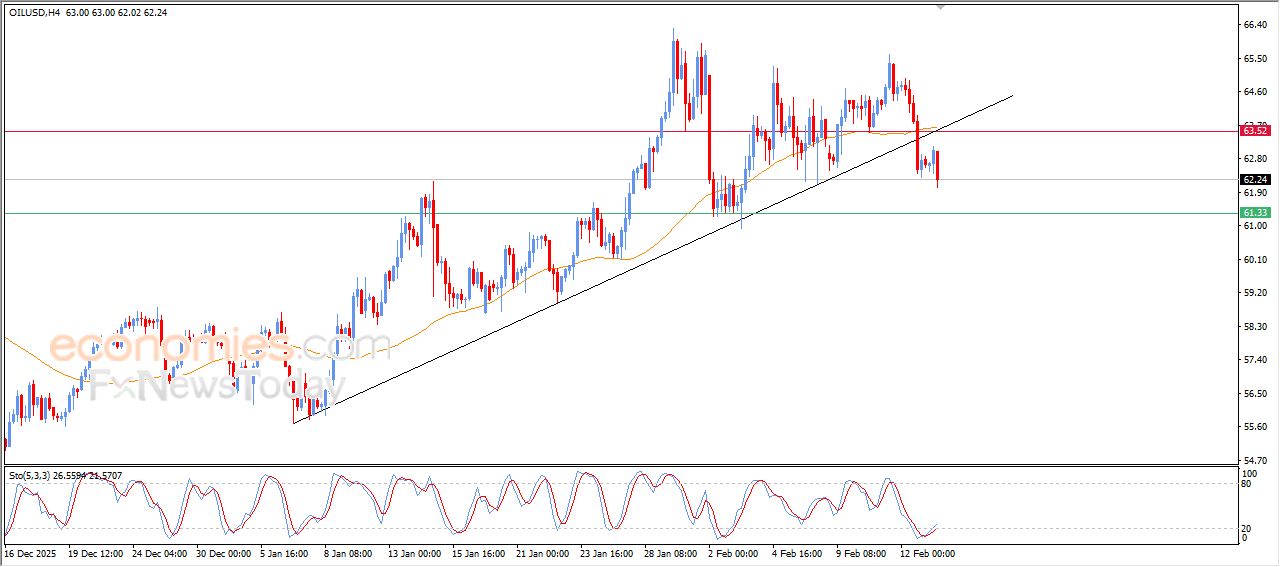Click the 28 Jan 08:00 date label
The image size is (1280, 567).
click(x=671, y=553)
